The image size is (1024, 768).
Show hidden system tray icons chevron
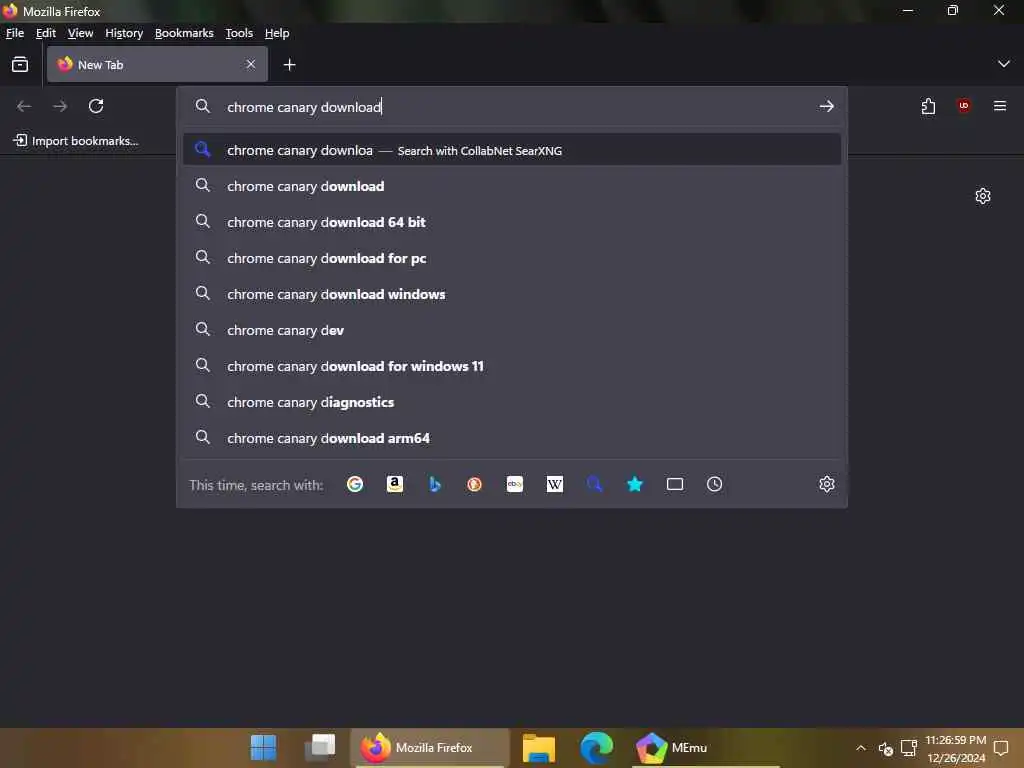861,748
